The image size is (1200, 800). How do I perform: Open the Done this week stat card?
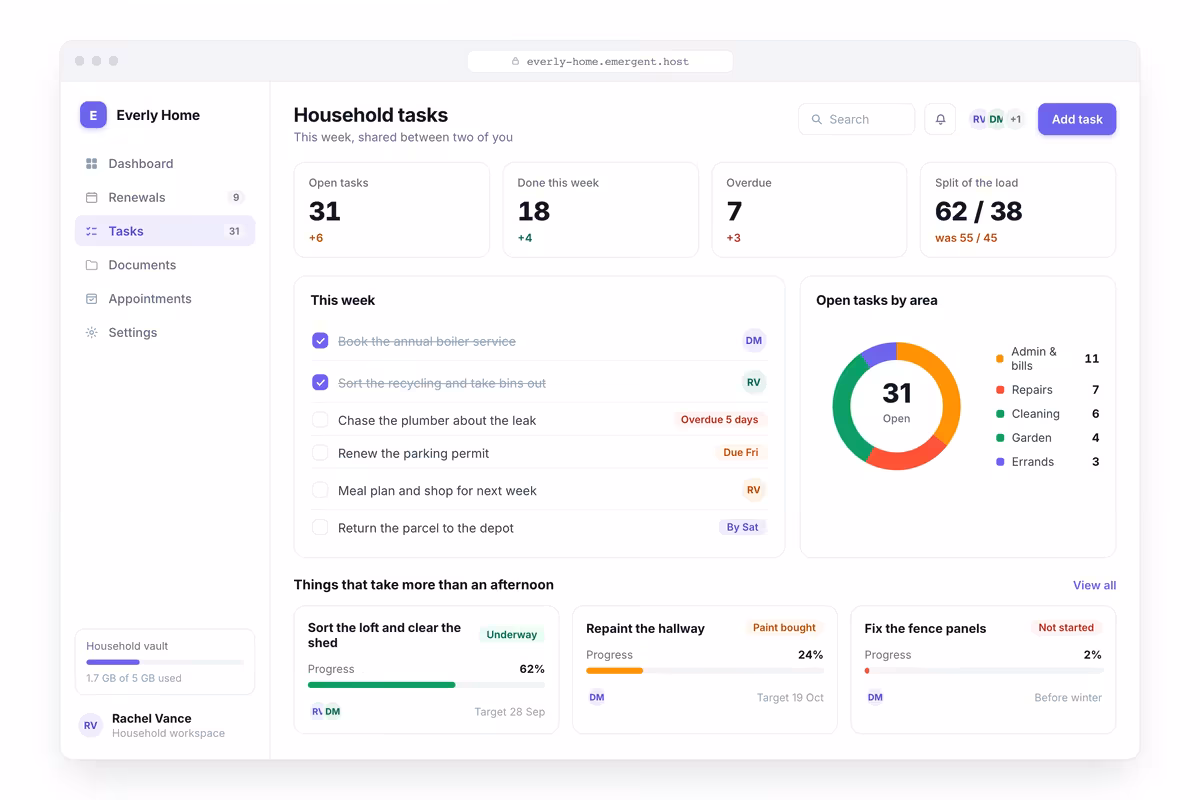click(601, 210)
